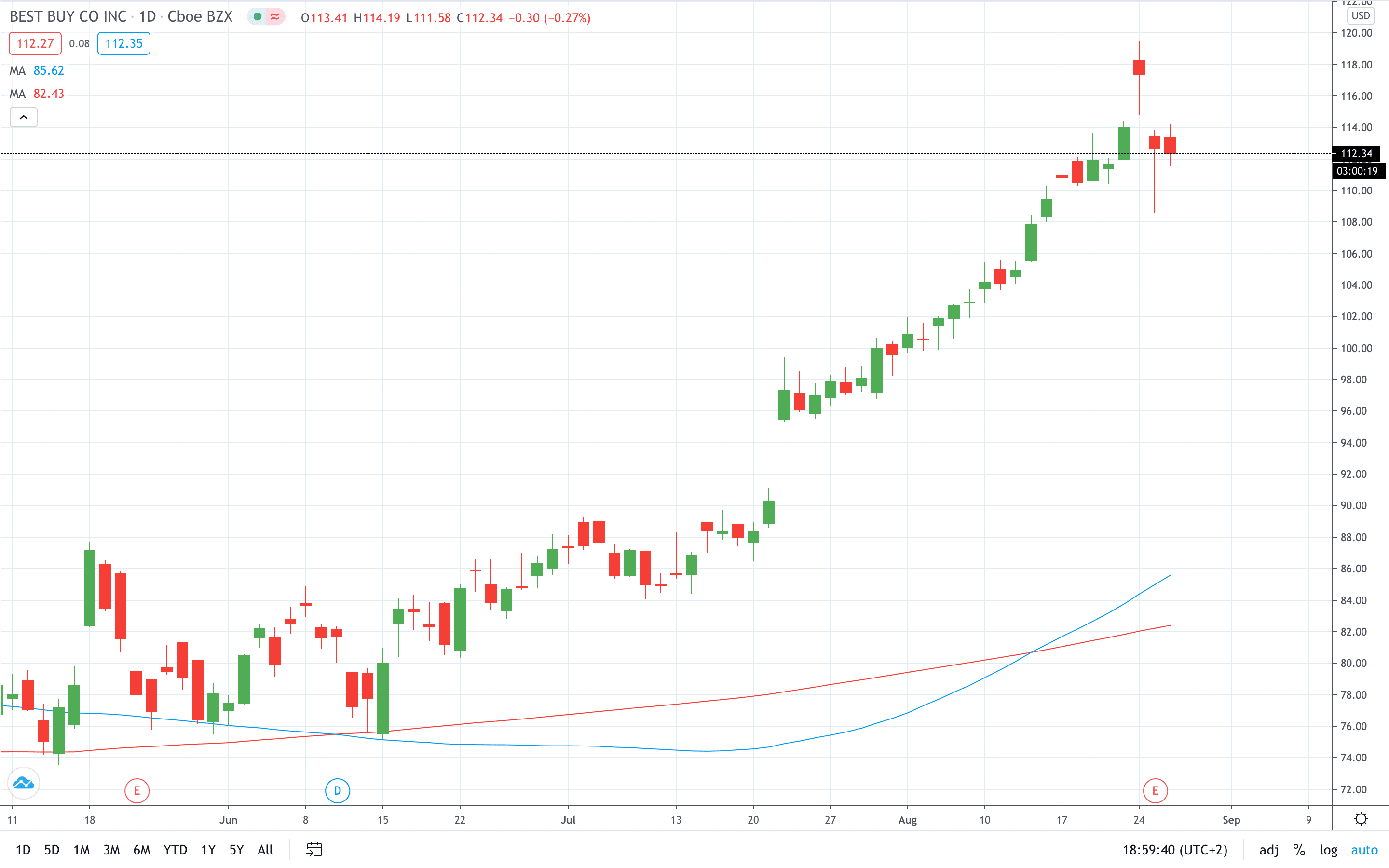Click the 18:59:40 (UTC+2) timezone clock
1389x868 pixels.
pyautogui.click(x=1175, y=850)
